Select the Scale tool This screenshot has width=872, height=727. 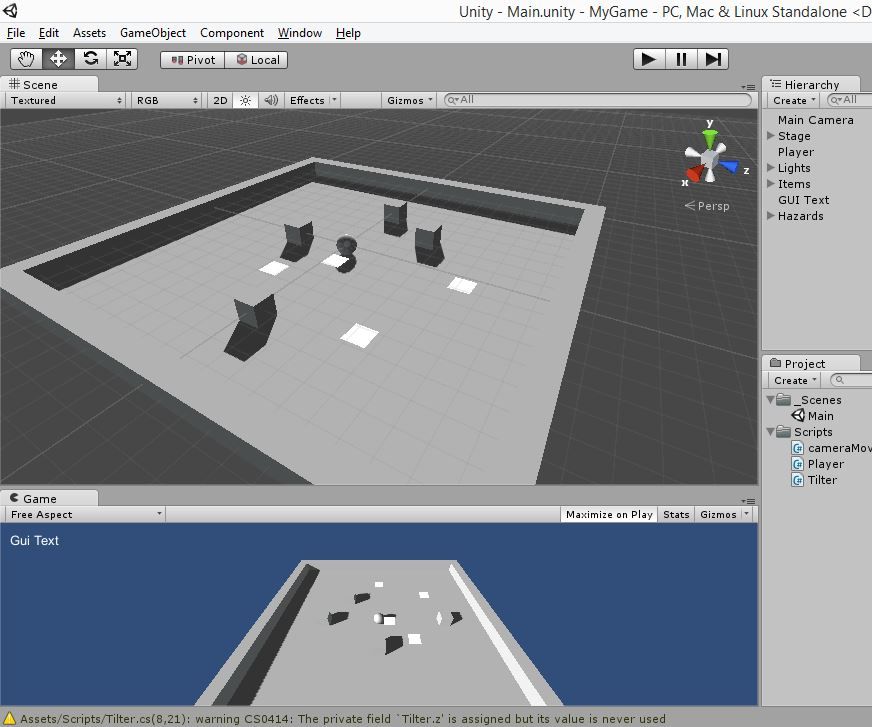[x=122, y=58]
